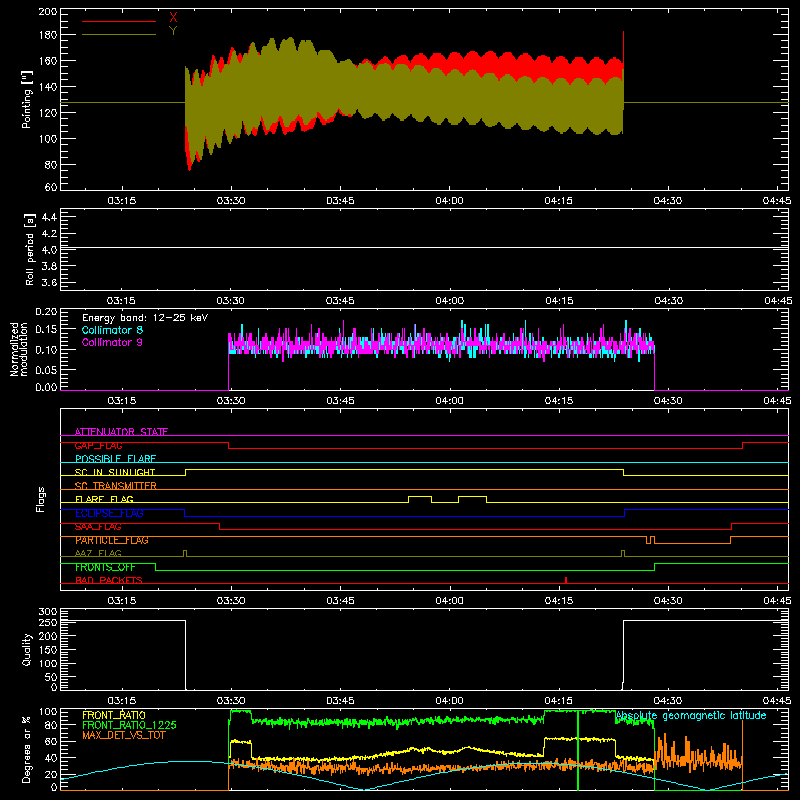
Task: Click the orange MAX_DET_VS_TOT legend label
Action: 124,735
